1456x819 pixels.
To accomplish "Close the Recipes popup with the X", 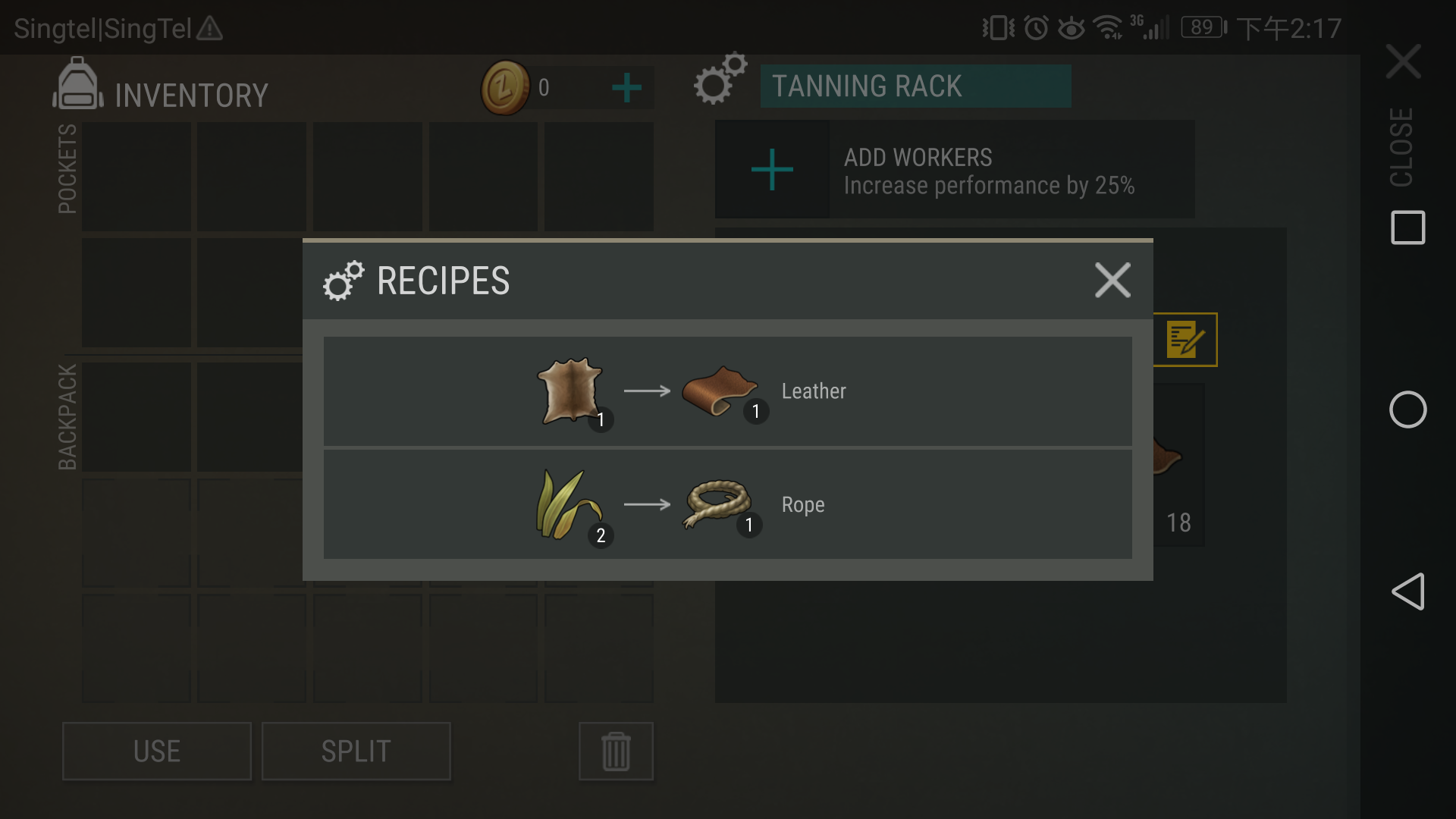I will pyautogui.click(x=1112, y=281).
